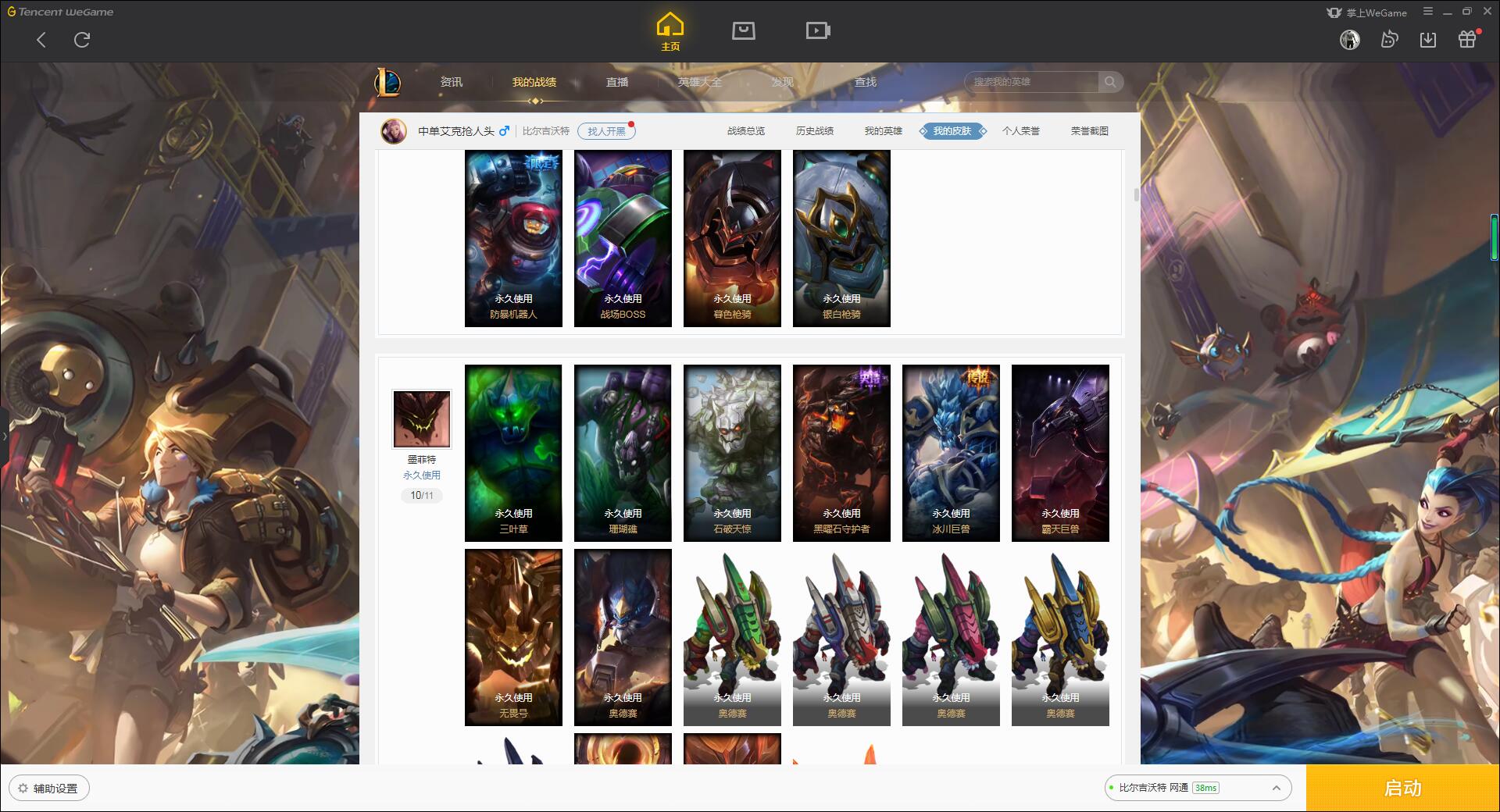
Task: Switch to the 英雄大全 tab
Action: click(700, 82)
